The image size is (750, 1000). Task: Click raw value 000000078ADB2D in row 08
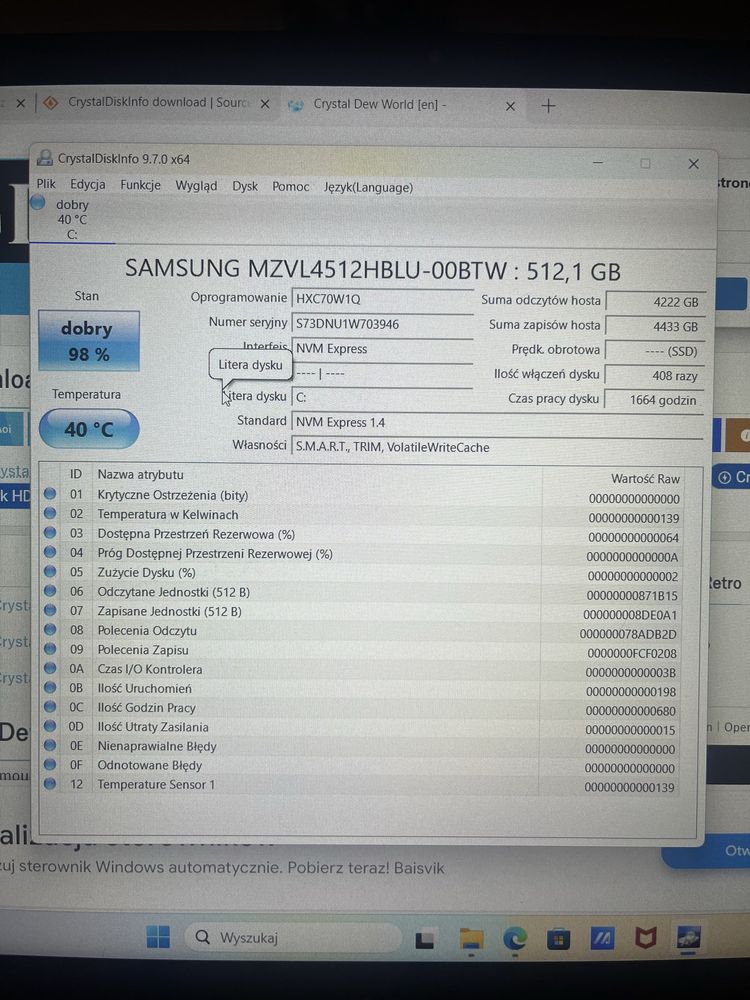628,635
